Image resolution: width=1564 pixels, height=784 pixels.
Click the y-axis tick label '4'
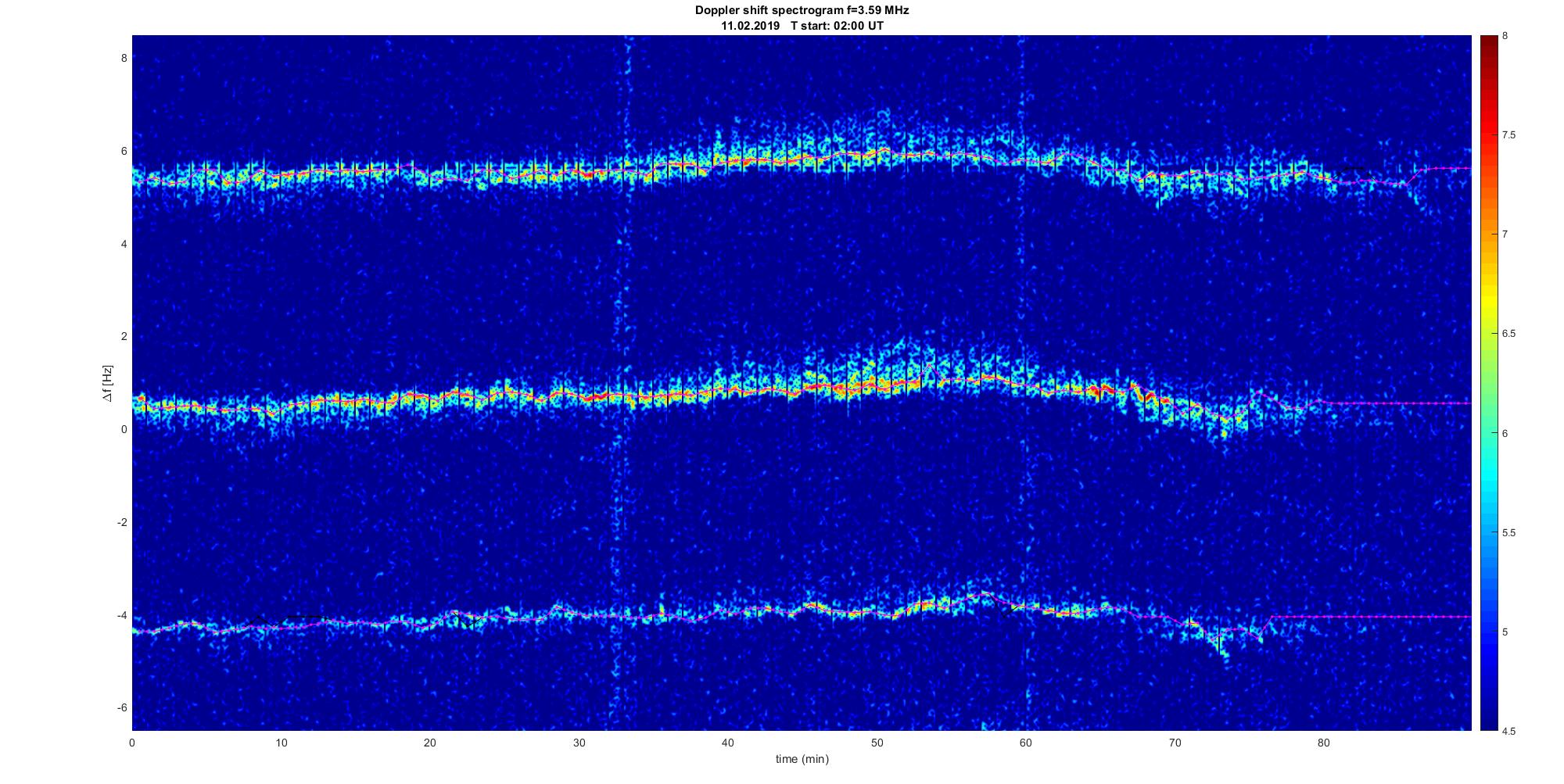(x=123, y=244)
